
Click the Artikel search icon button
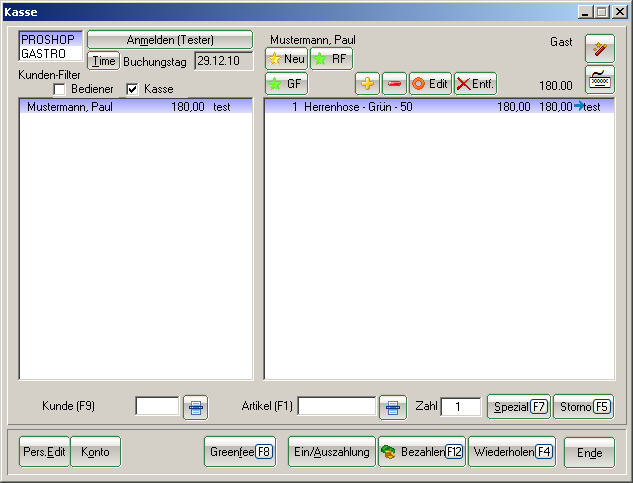(x=393, y=407)
